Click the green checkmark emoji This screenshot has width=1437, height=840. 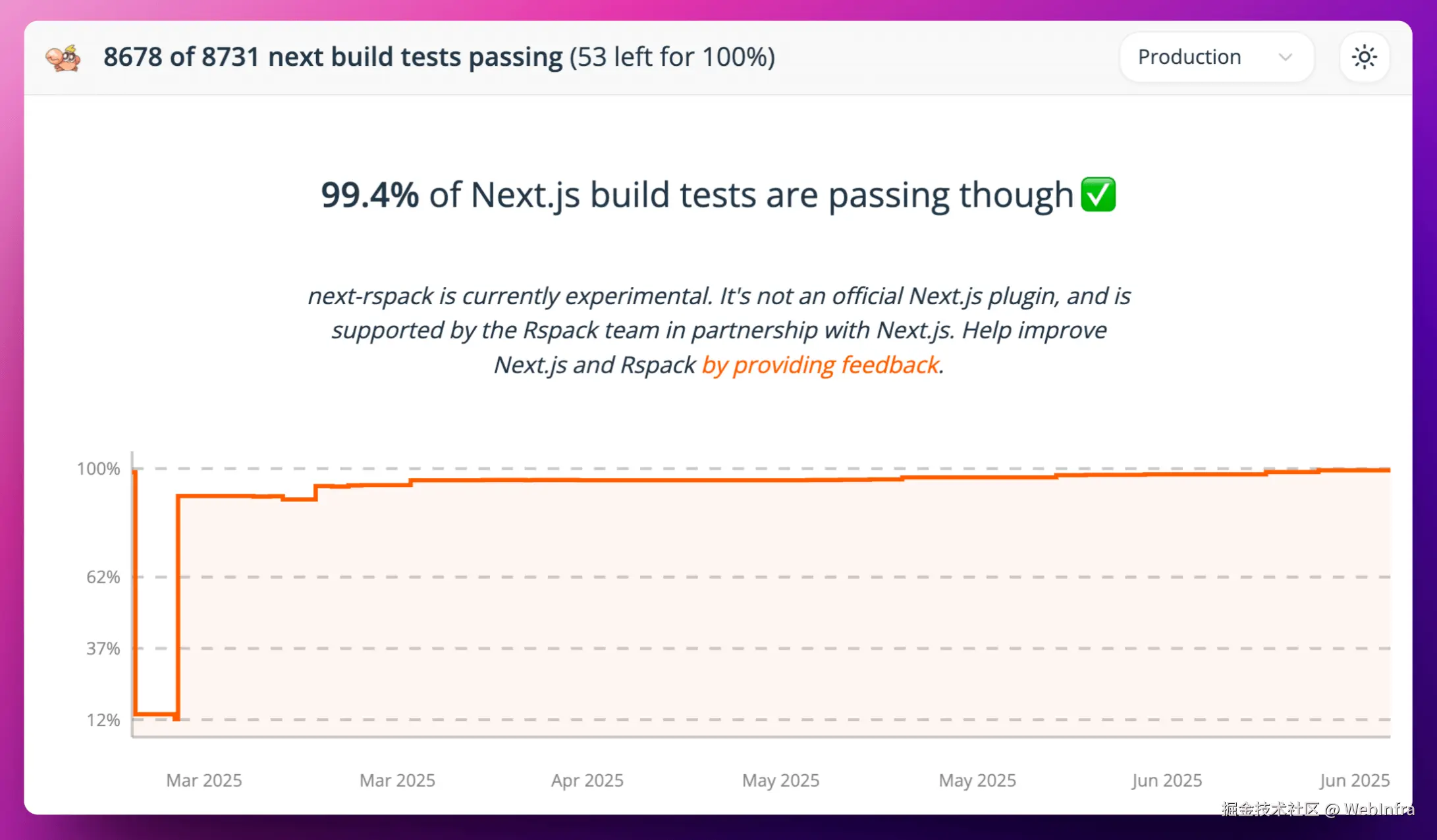click(1098, 195)
